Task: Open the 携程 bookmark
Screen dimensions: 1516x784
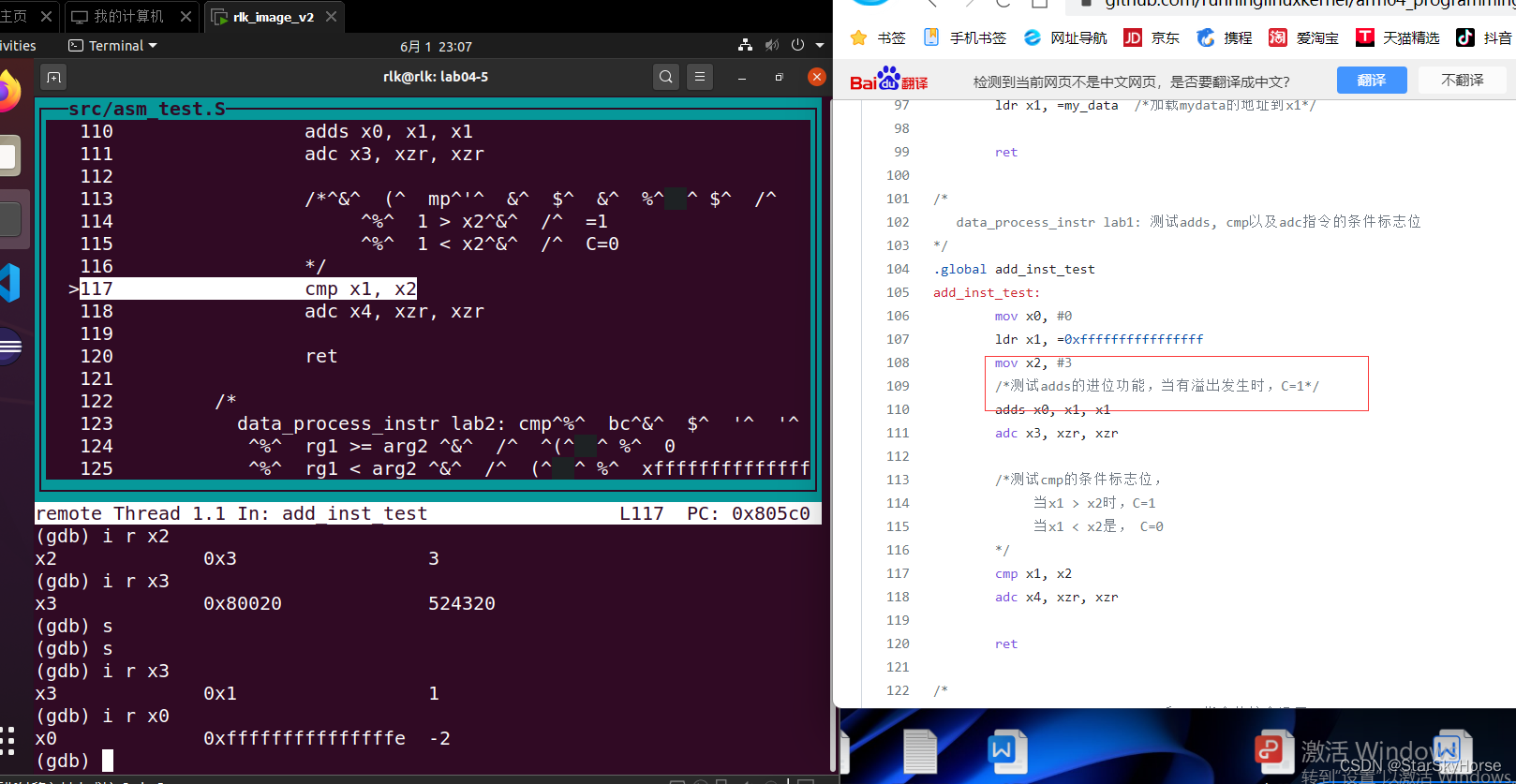Action: click(1224, 37)
